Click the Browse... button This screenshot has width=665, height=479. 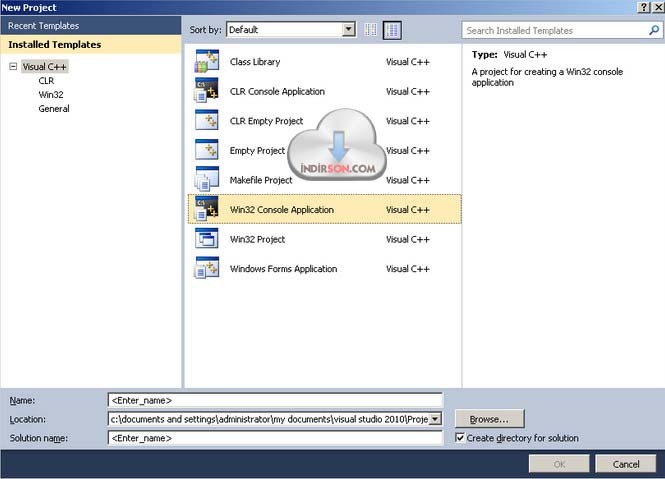pos(489,419)
